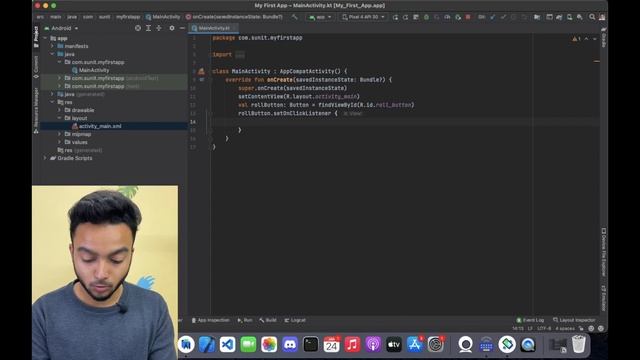This screenshot has height=360, width=640.
Task: Click myfirstapp breadcrumb in navigation bar
Action: (128, 17)
